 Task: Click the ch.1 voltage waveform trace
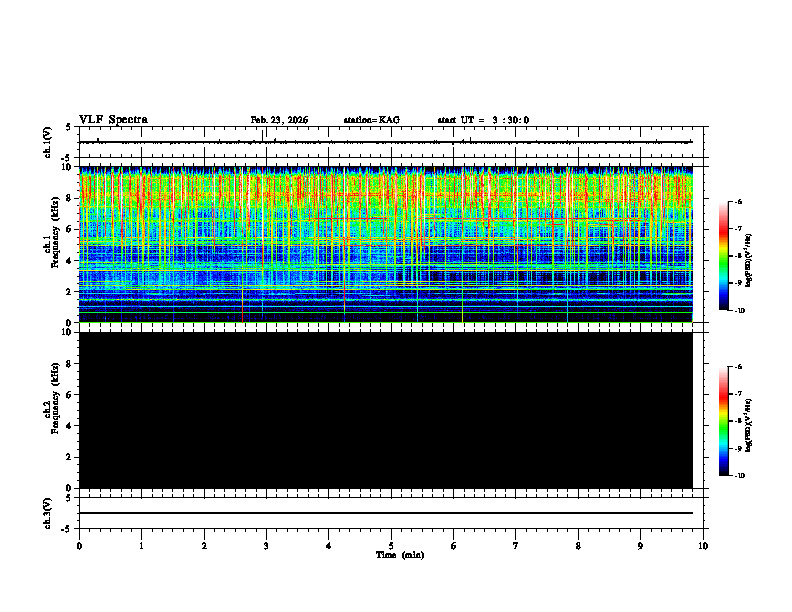click(386, 142)
